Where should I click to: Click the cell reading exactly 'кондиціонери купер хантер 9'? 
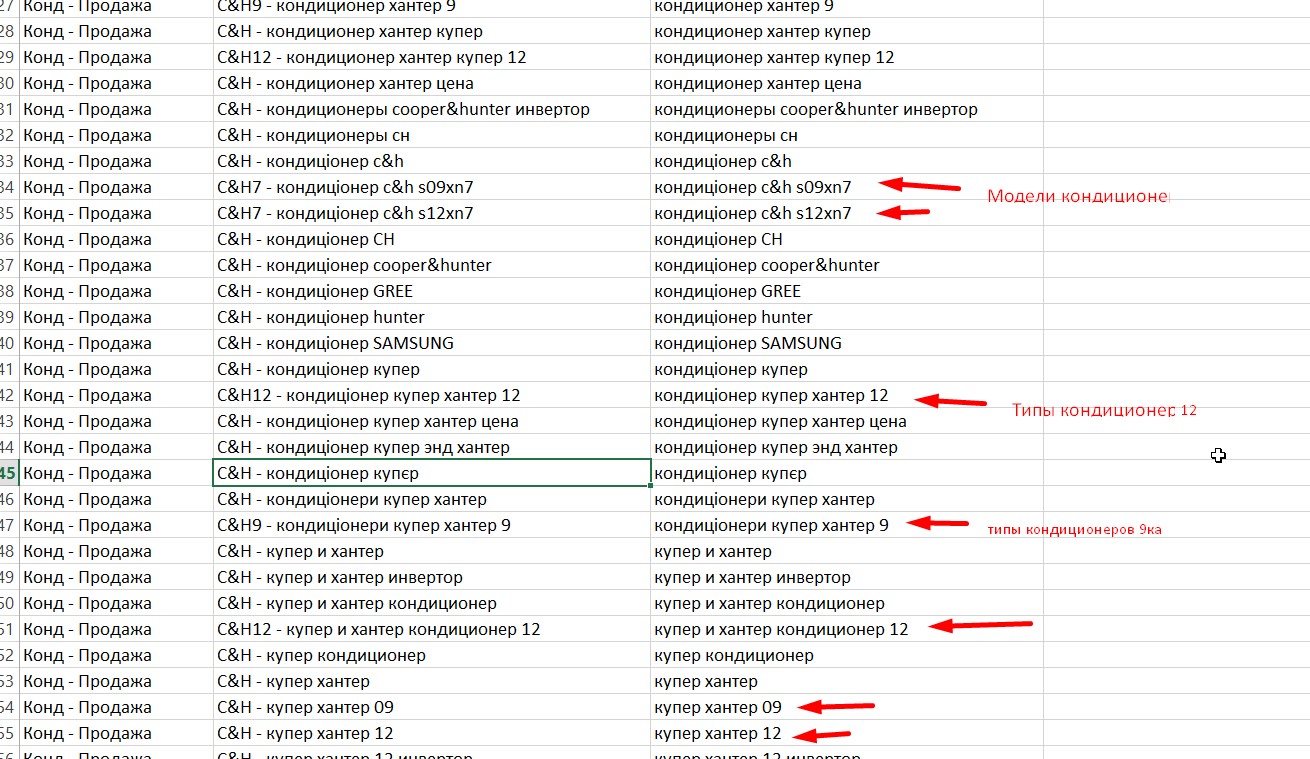[847, 525]
